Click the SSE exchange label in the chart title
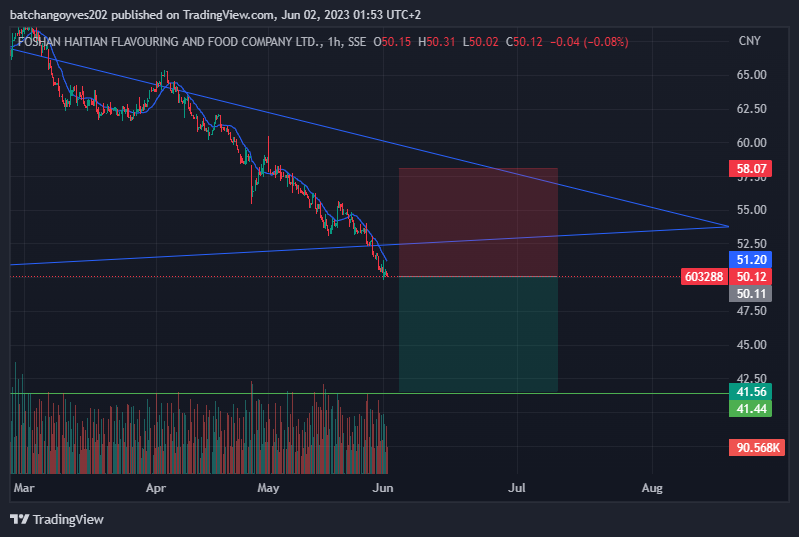This screenshot has height=537, width=799. click(357, 42)
